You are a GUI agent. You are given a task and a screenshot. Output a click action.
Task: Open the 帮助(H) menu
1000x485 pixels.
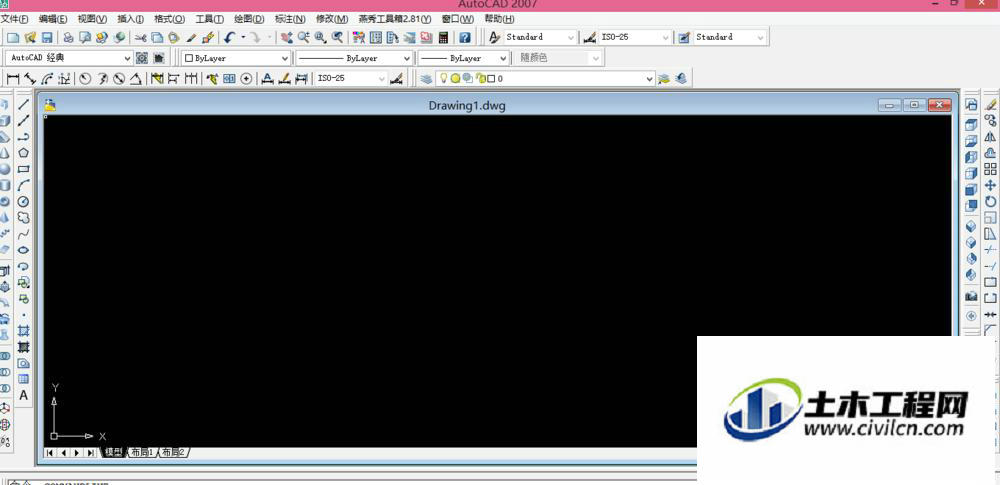499,19
